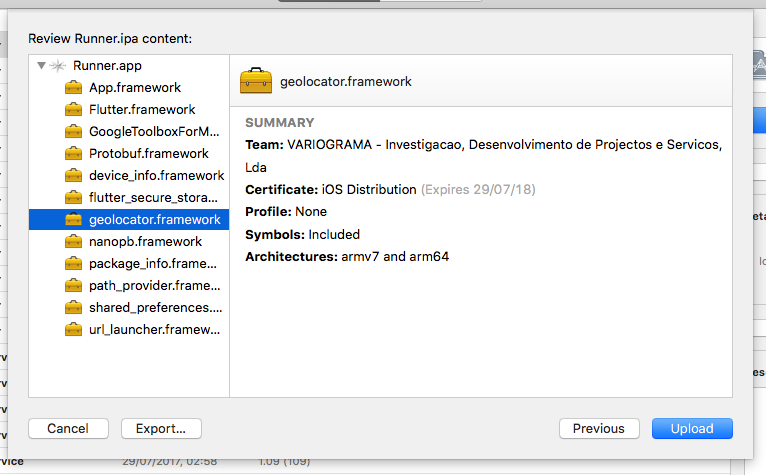This screenshot has width=766, height=475.
Task: Click the Cancel button
Action: pos(68,429)
